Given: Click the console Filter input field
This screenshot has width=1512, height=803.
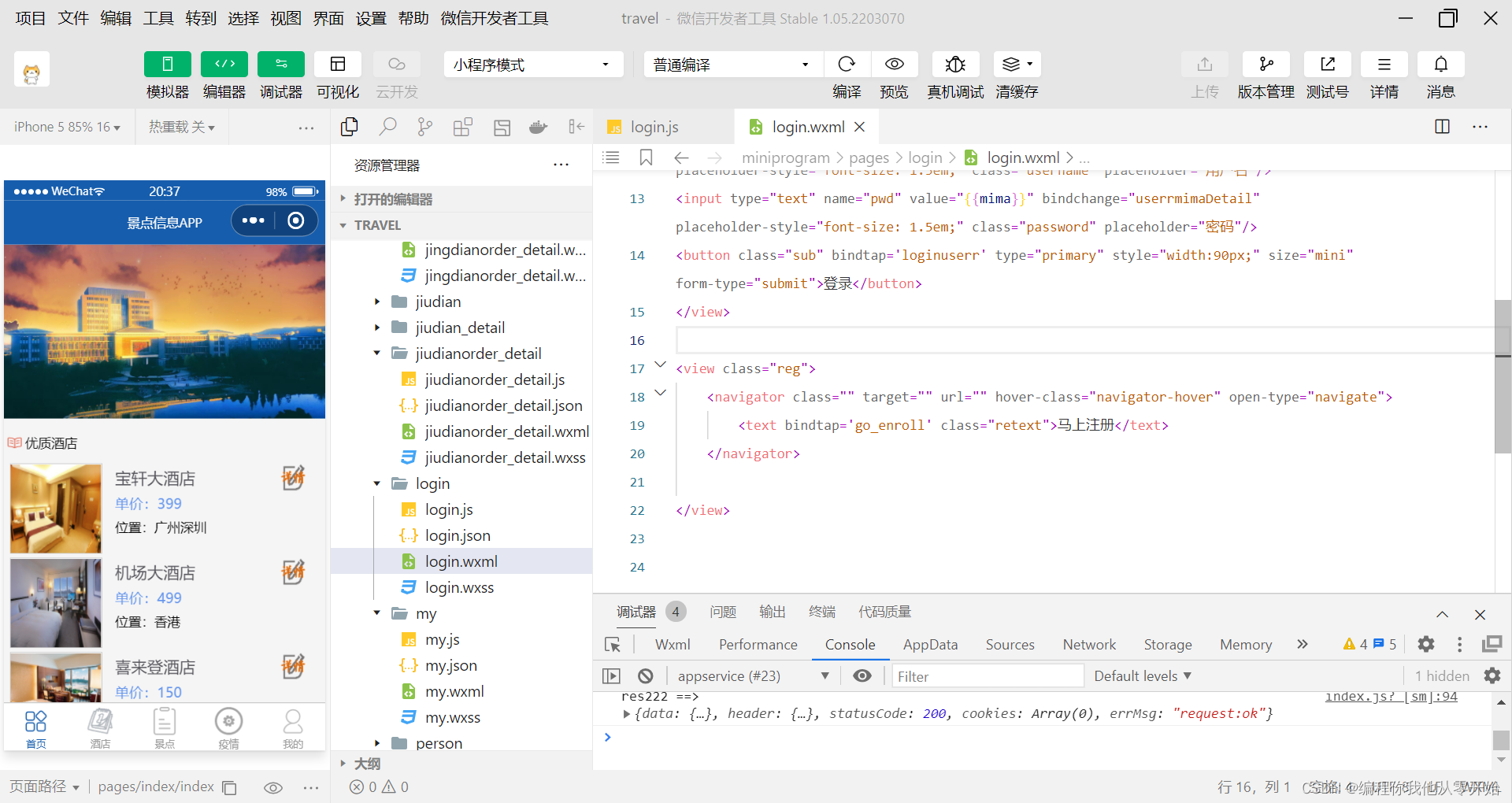Looking at the screenshot, I should 988,676.
